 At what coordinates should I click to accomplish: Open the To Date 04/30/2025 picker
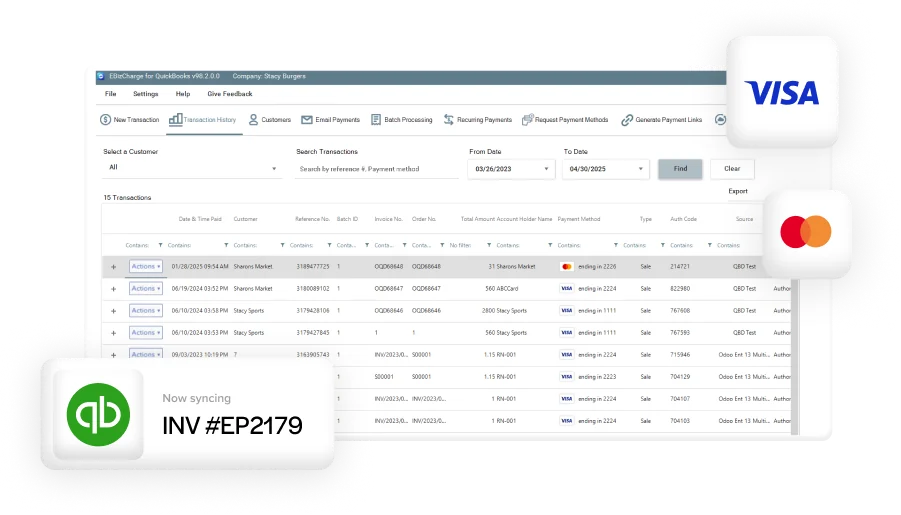click(606, 169)
